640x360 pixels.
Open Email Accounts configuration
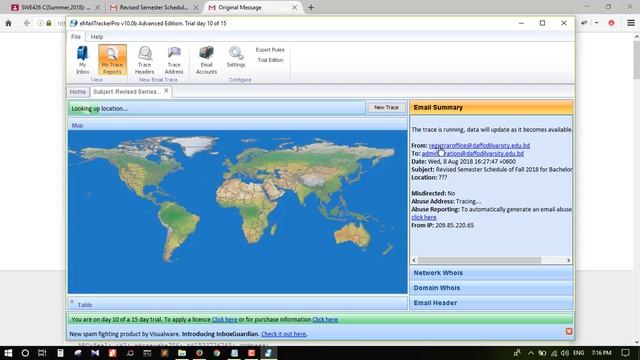(x=206, y=60)
